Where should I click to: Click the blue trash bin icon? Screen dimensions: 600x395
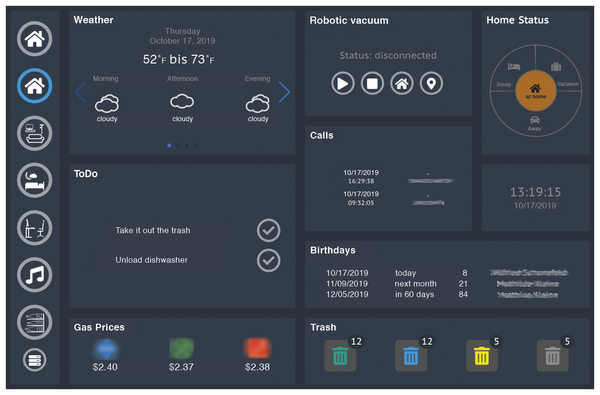(x=411, y=356)
